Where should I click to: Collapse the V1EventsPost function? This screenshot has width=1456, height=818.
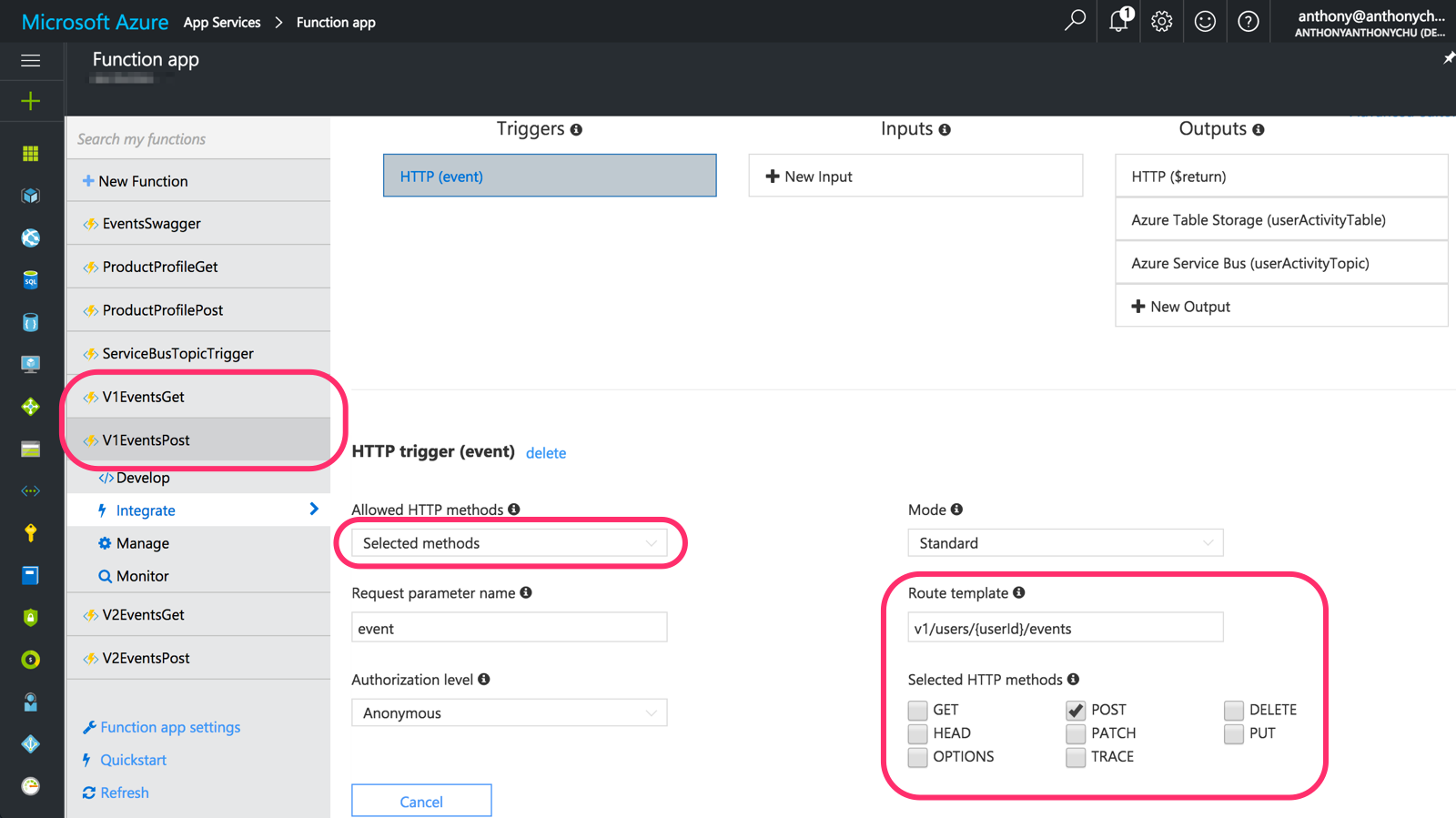[198, 439]
